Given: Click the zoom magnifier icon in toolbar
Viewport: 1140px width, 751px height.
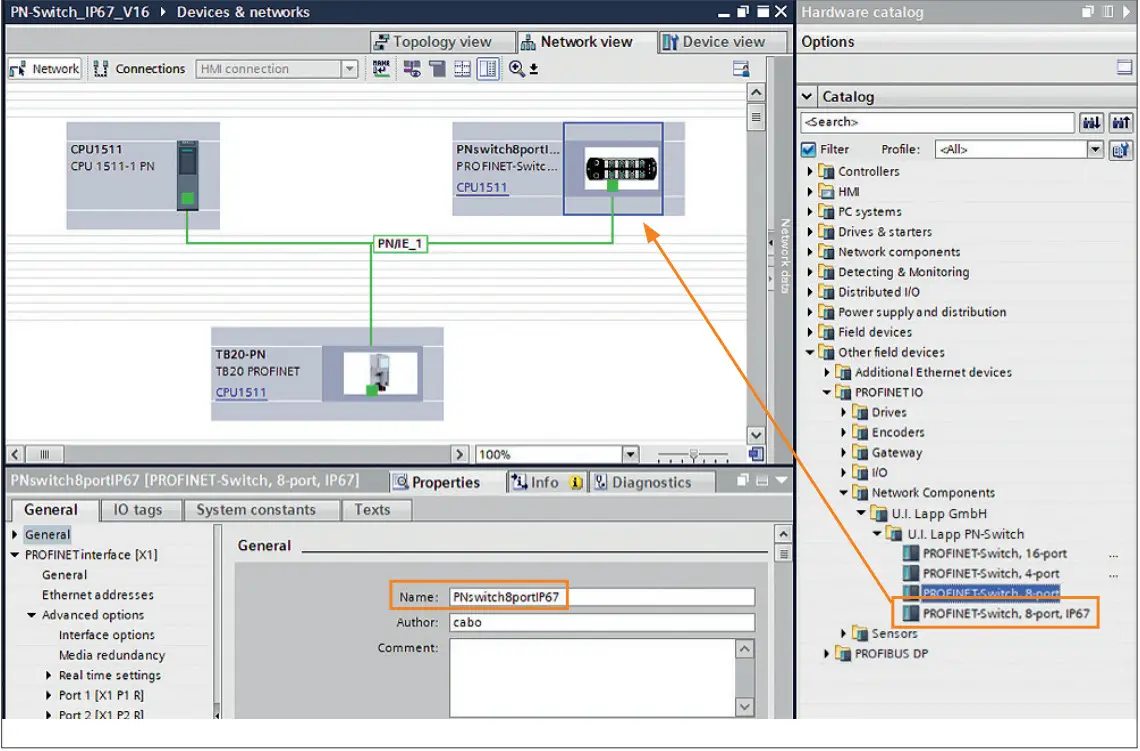Looking at the screenshot, I should 517,69.
